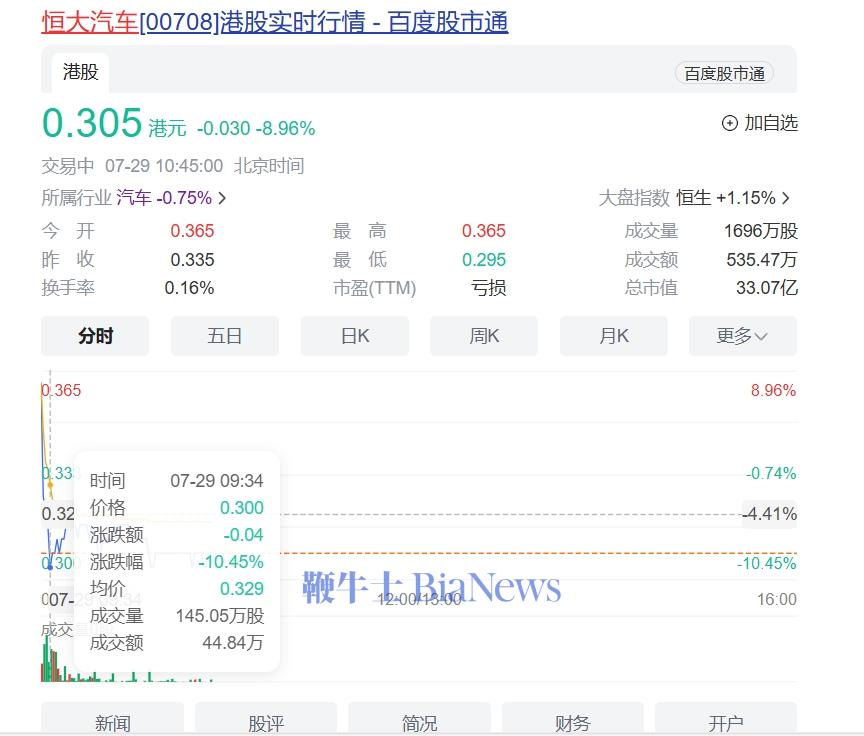
Task: Click the 16:00 time axis label
Action: (776, 599)
